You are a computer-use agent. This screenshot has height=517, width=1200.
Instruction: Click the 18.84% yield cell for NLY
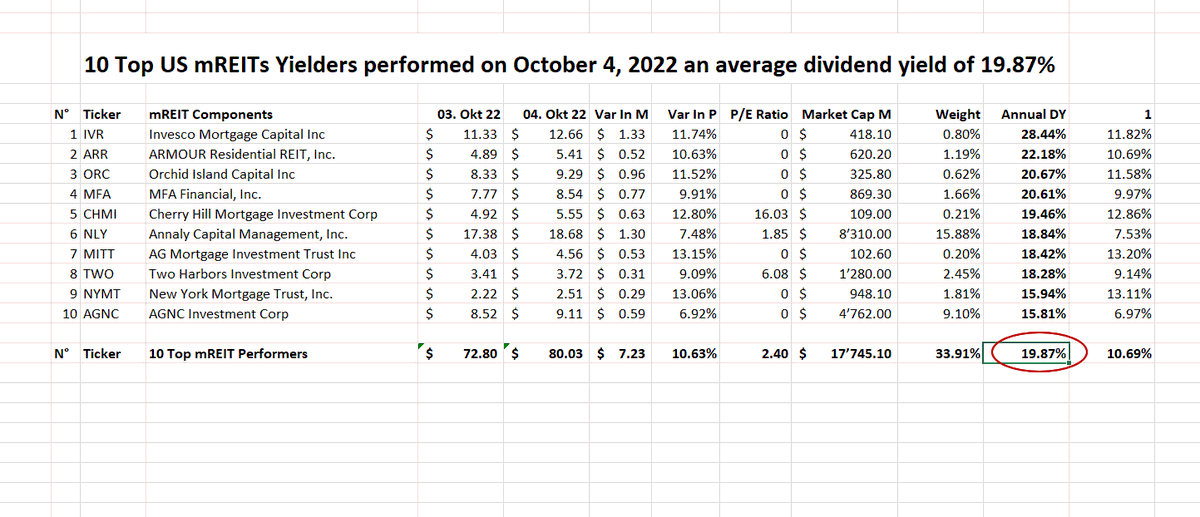coord(1043,234)
